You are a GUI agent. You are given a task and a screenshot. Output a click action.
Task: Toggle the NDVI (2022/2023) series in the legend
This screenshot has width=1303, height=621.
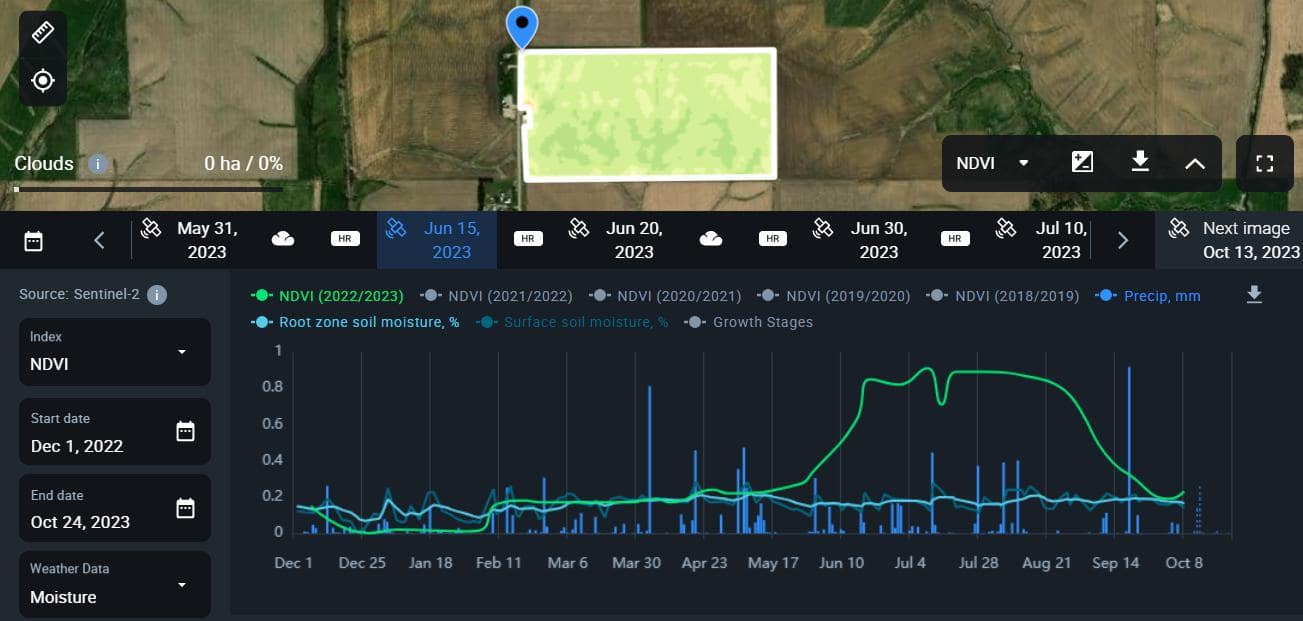coord(327,296)
